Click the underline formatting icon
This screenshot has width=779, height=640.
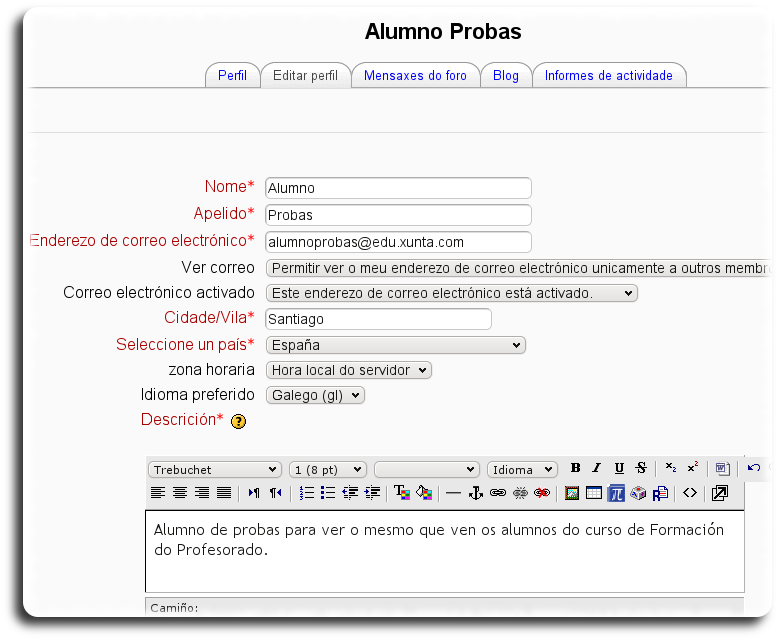click(x=619, y=468)
